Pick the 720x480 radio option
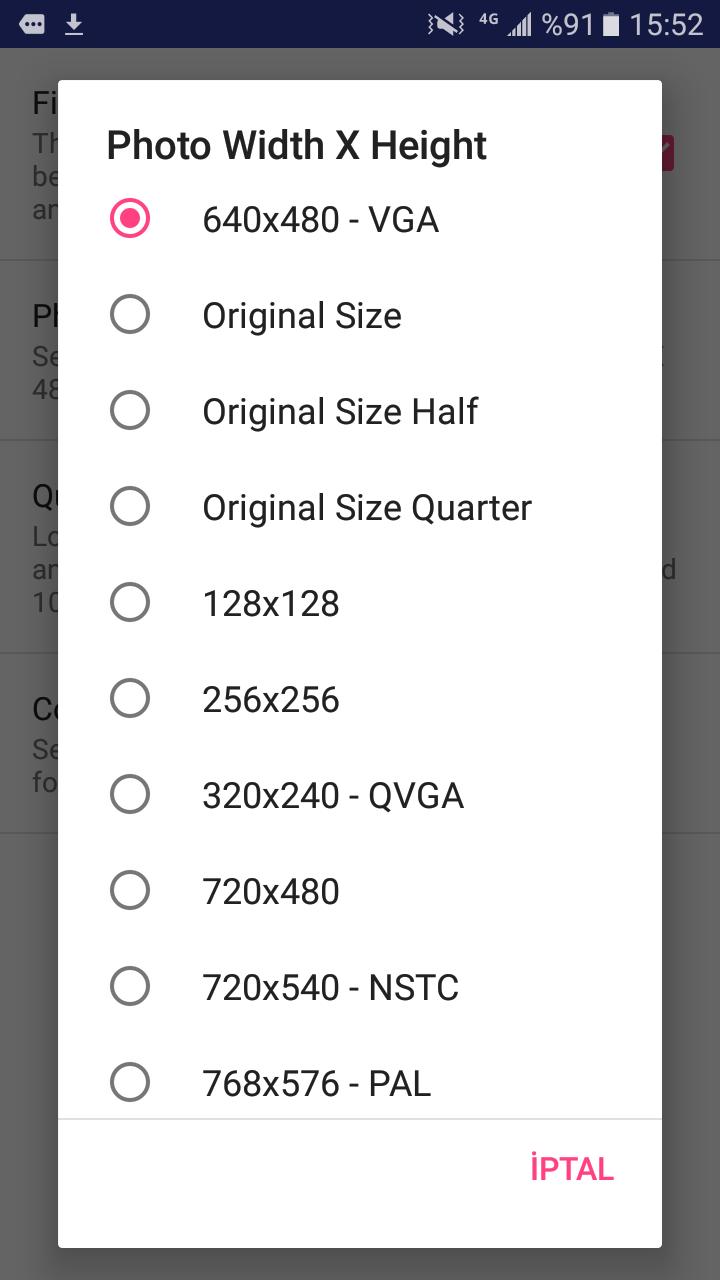This screenshot has height=1280, width=720. [130, 891]
